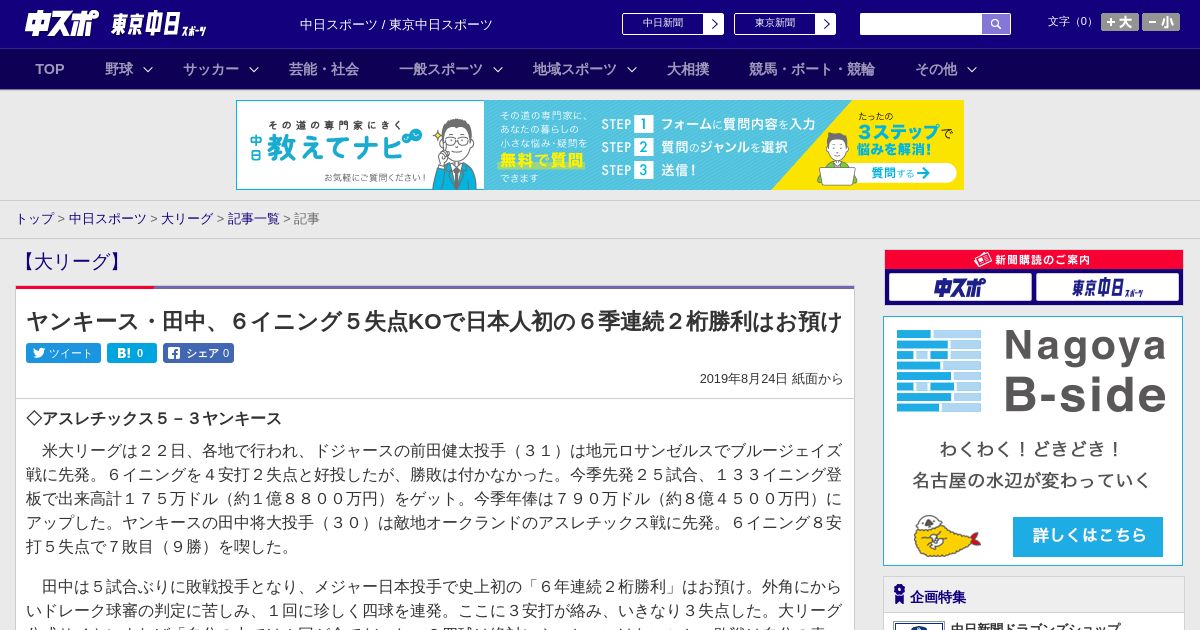Image resolution: width=1200 pixels, height=630 pixels.
Task: Open the 地域スポーツ menu
Action: (575, 69)
